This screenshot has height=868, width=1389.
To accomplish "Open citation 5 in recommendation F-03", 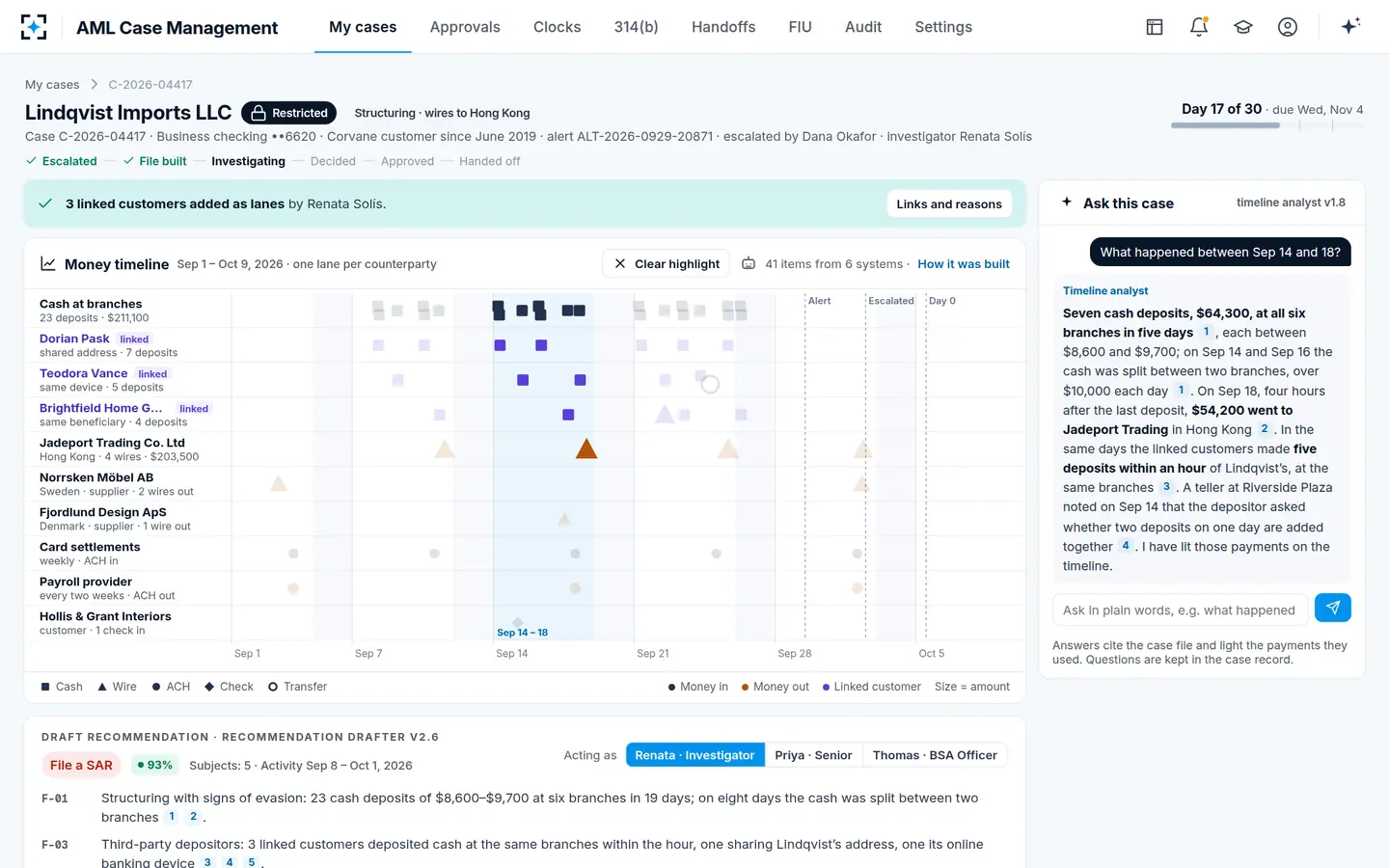I will tap(252, 862).
